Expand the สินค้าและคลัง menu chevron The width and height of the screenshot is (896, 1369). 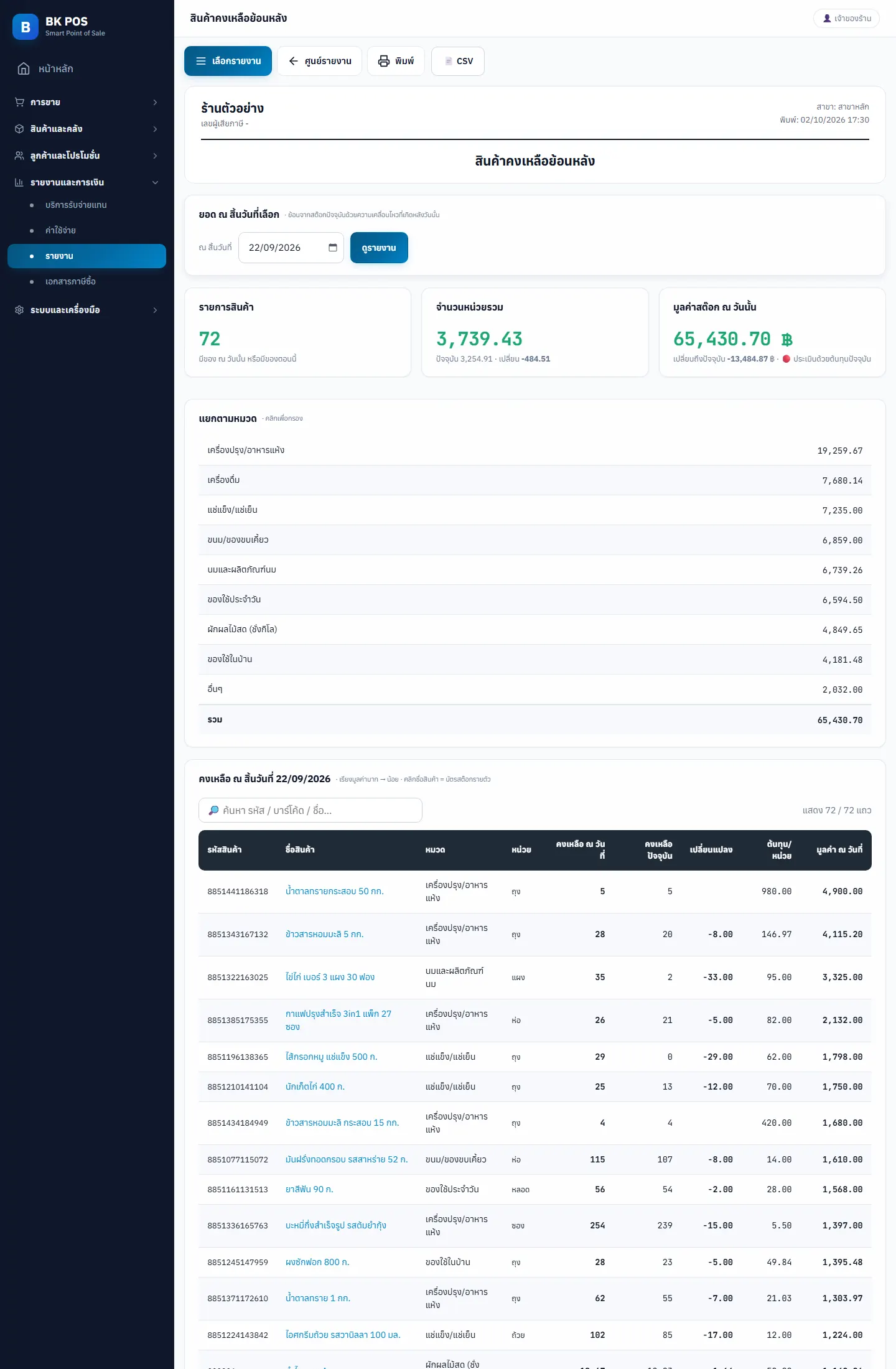point(156,129)
